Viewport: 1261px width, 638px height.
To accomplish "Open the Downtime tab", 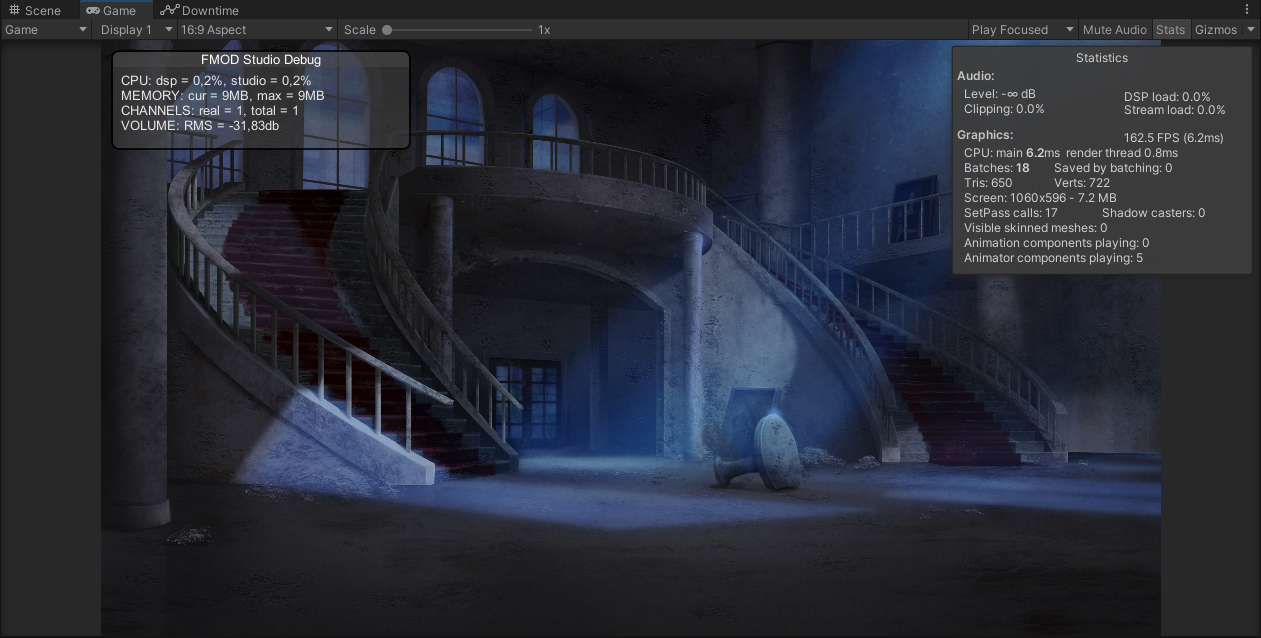I will pos(199,10).
